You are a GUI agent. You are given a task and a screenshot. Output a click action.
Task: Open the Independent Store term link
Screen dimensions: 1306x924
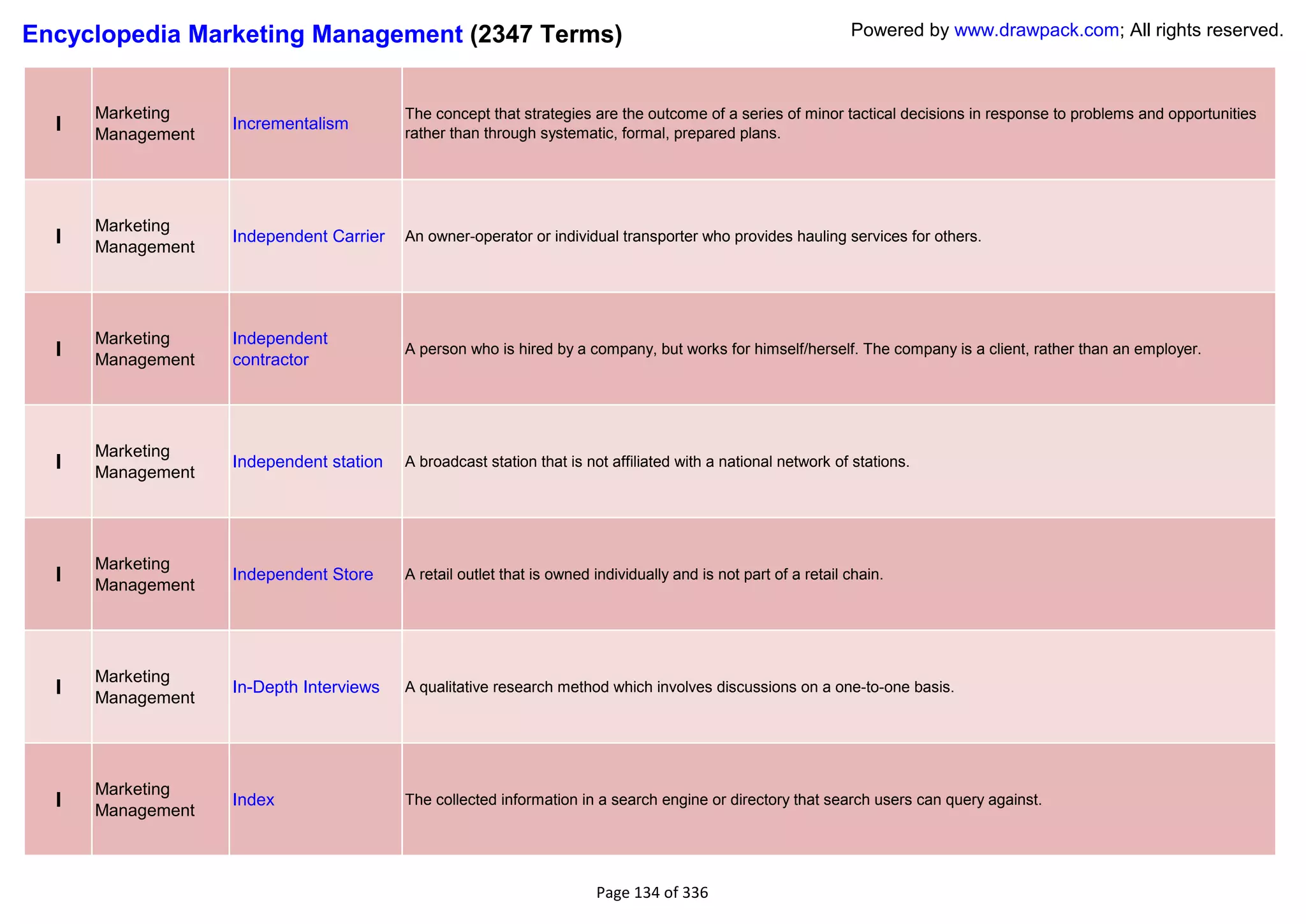click(x=303, y=575)
